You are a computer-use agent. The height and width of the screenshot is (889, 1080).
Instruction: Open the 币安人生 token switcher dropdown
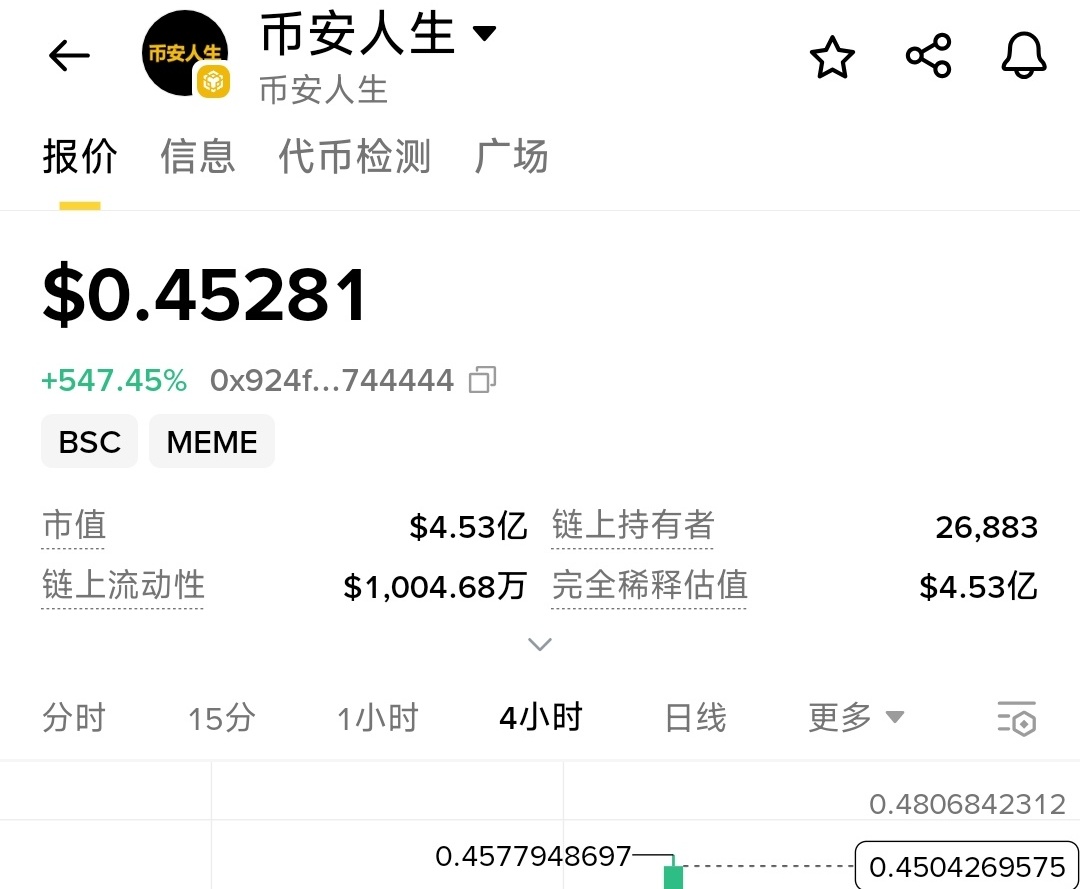tap(484, 32)
